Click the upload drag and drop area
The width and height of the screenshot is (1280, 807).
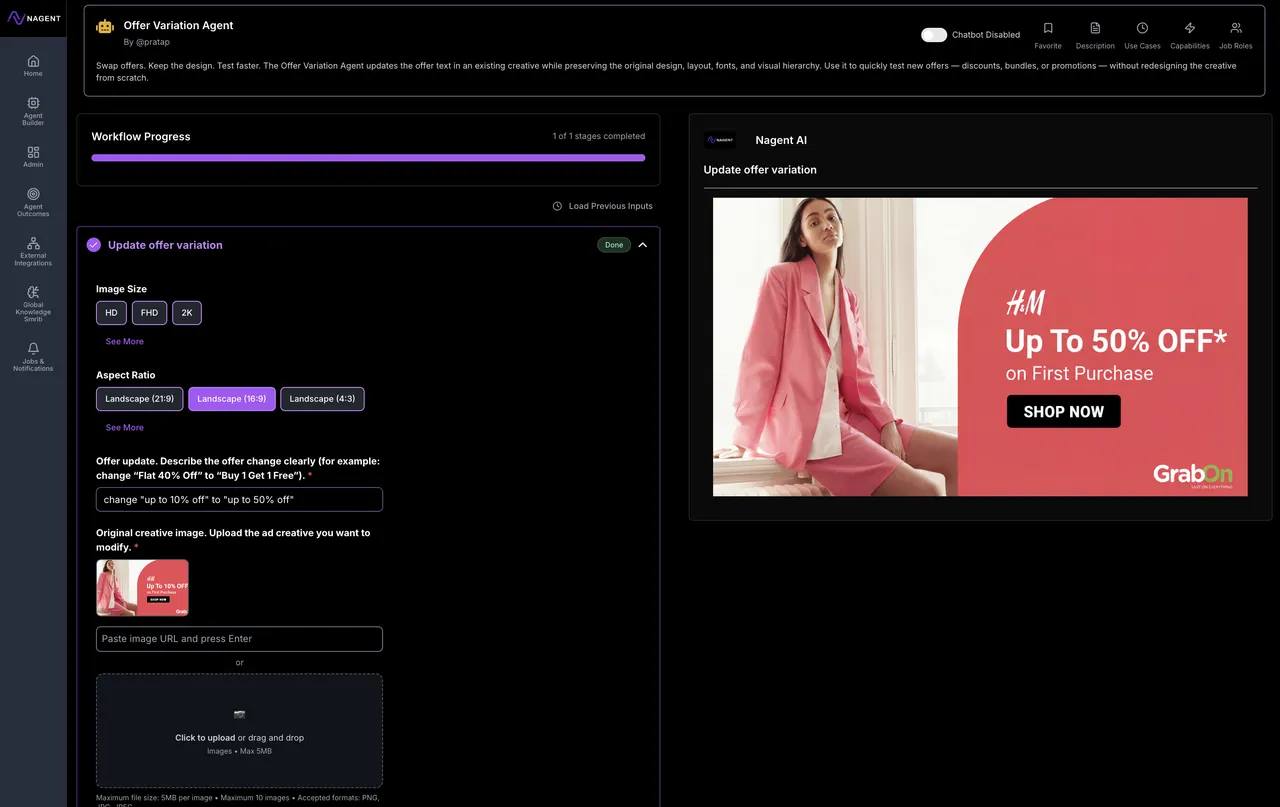coord(239,730)
